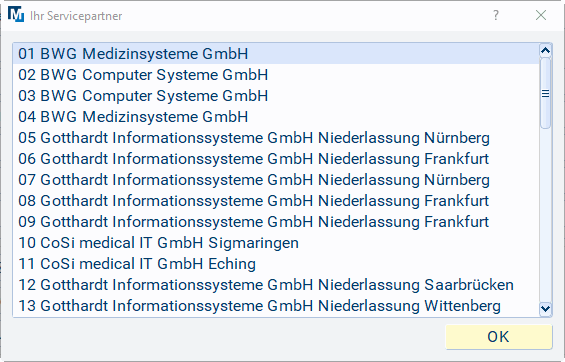The width and height of the screenshot is (565, 362).
Task: Select 11 CoSi medical IT GmbH Eching
Action: coord(276,263)
